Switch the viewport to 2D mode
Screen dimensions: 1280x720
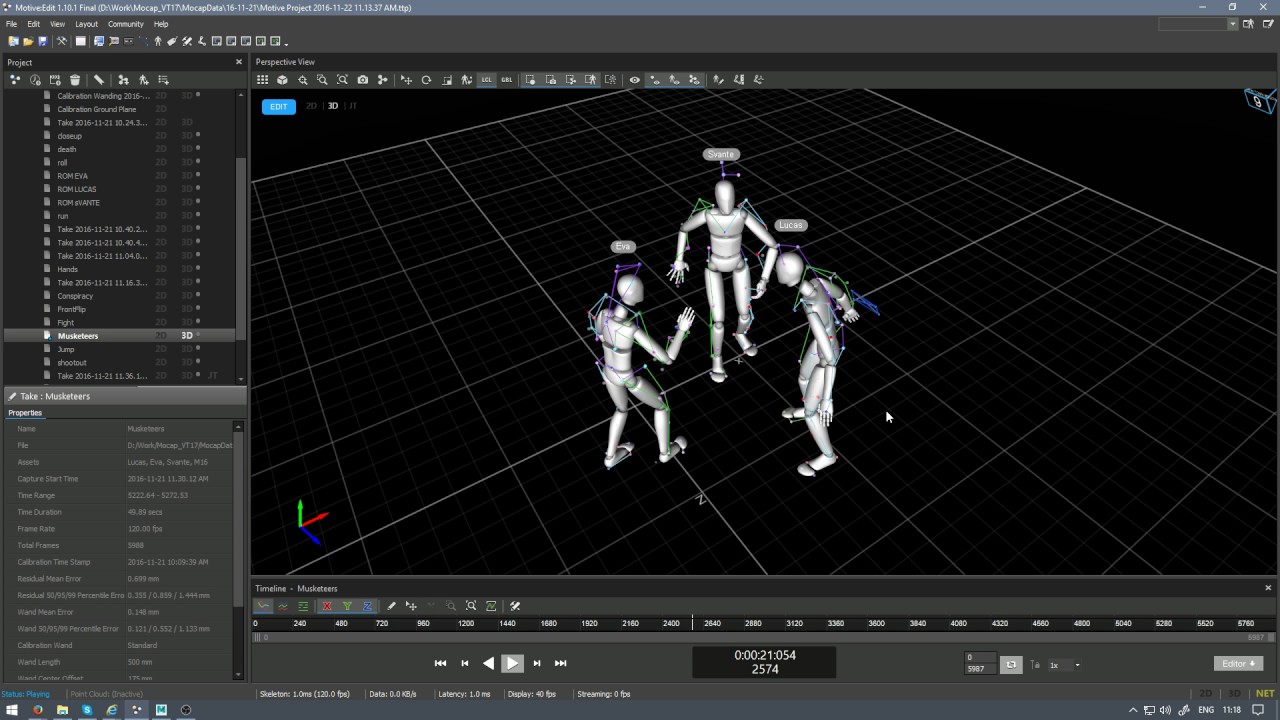click(x=311, y=106)
